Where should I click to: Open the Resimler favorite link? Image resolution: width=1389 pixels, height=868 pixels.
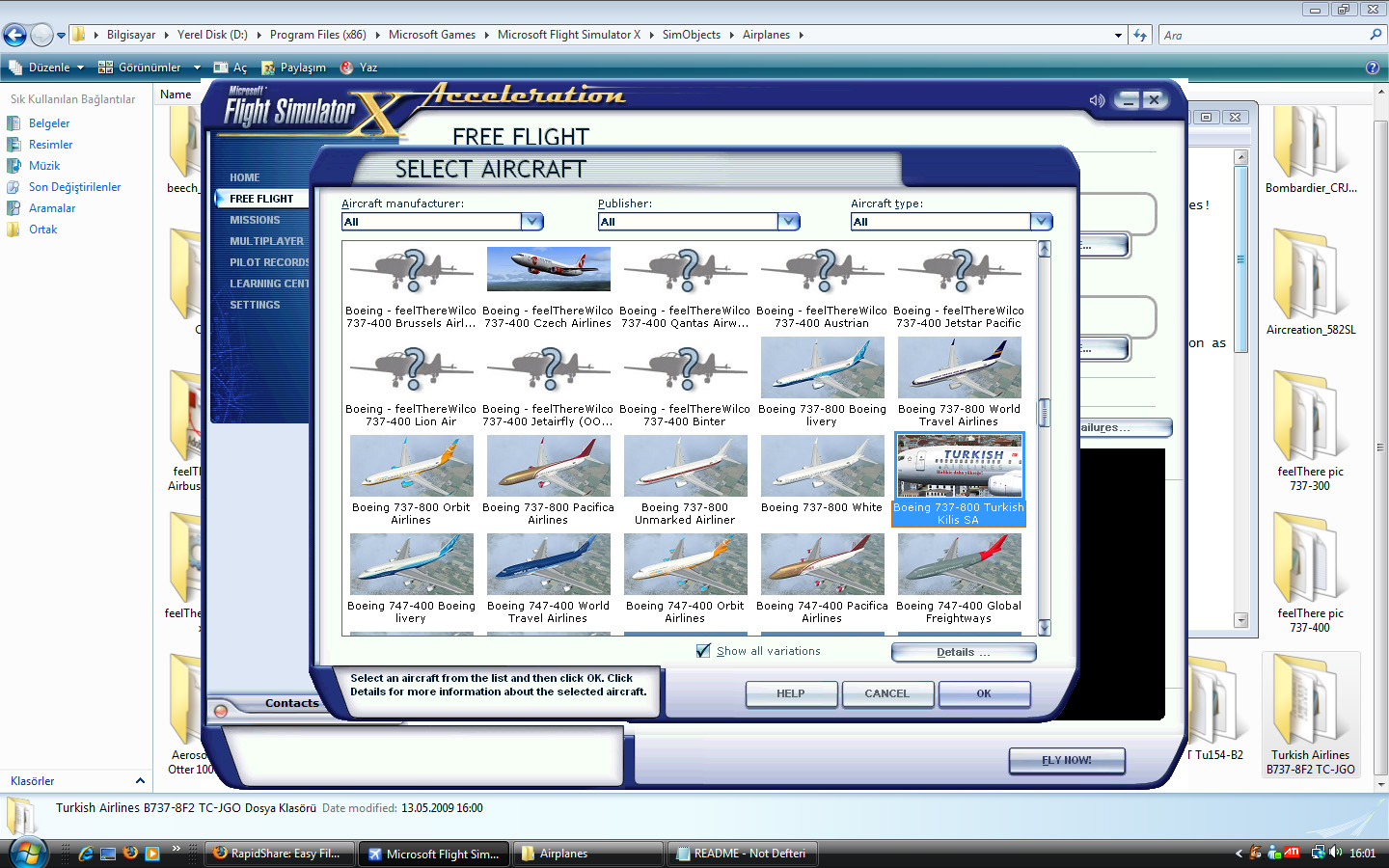coord(50,145)
